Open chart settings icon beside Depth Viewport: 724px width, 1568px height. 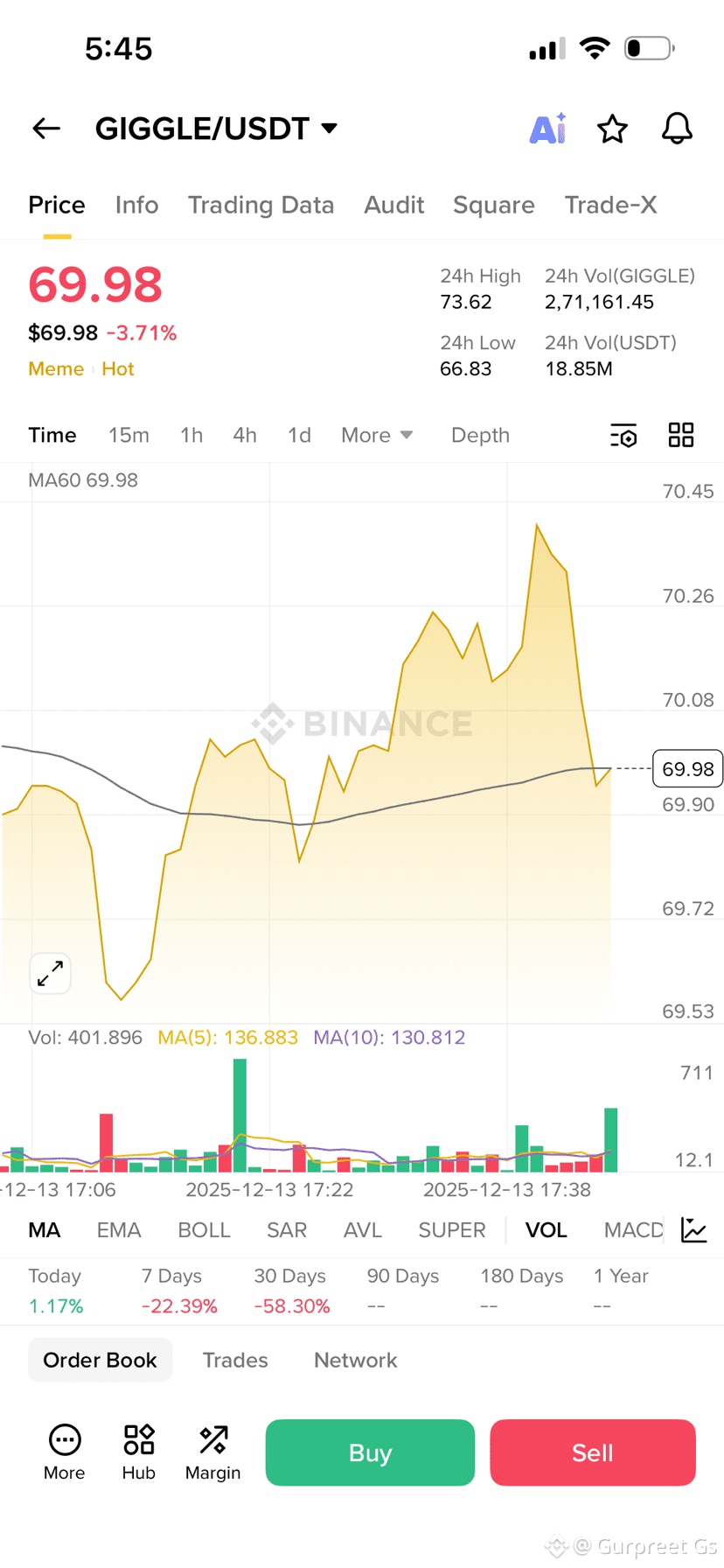(x=623, y=435)
